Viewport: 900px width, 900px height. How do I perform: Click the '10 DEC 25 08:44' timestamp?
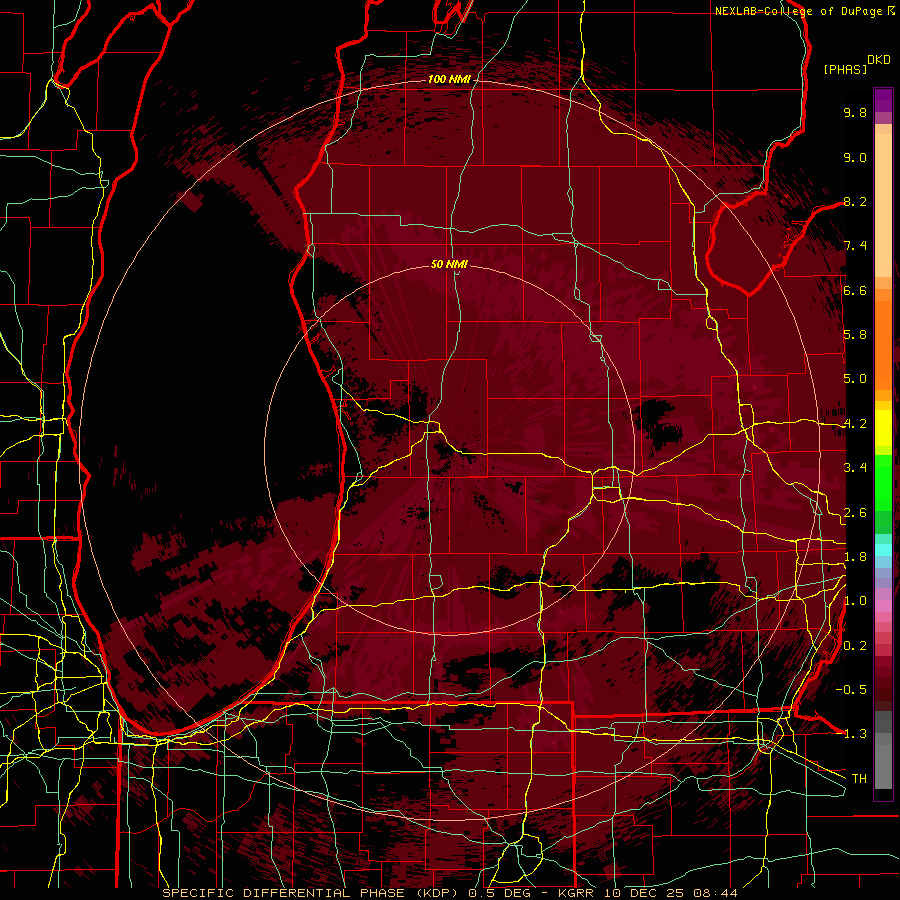click(x=672, y=893)
